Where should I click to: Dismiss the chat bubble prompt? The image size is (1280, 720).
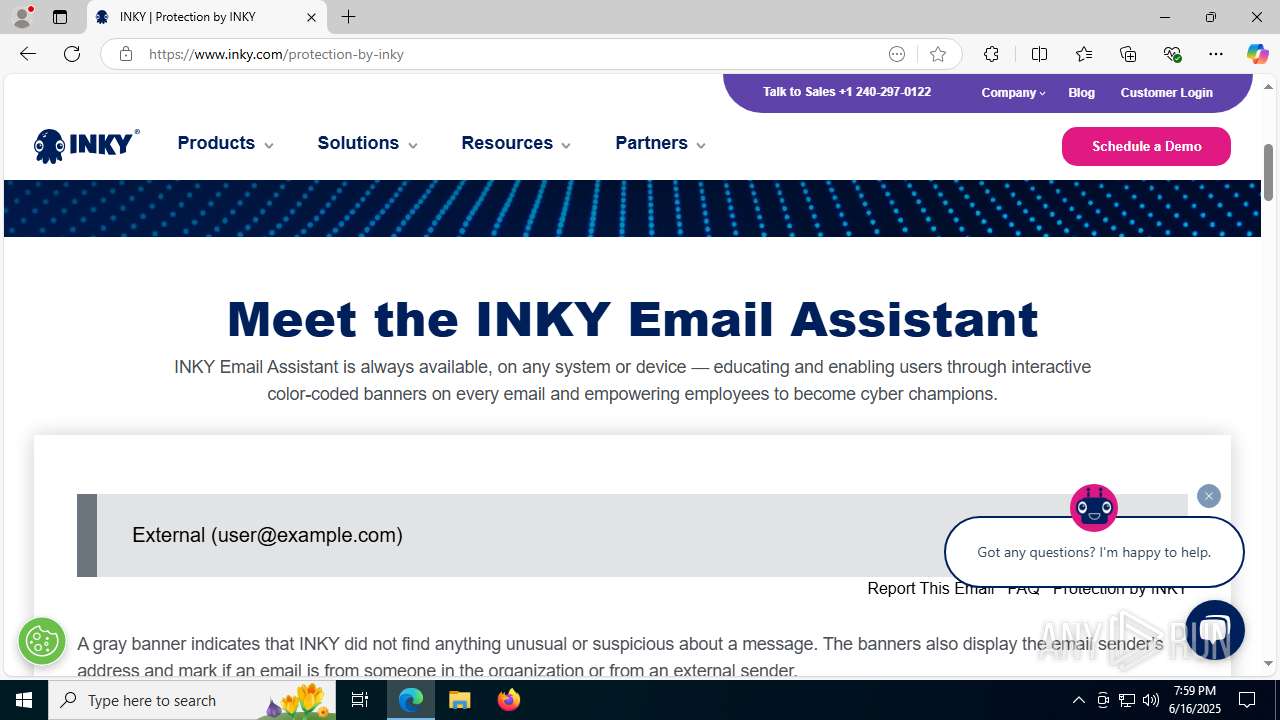coord(1209,496)
